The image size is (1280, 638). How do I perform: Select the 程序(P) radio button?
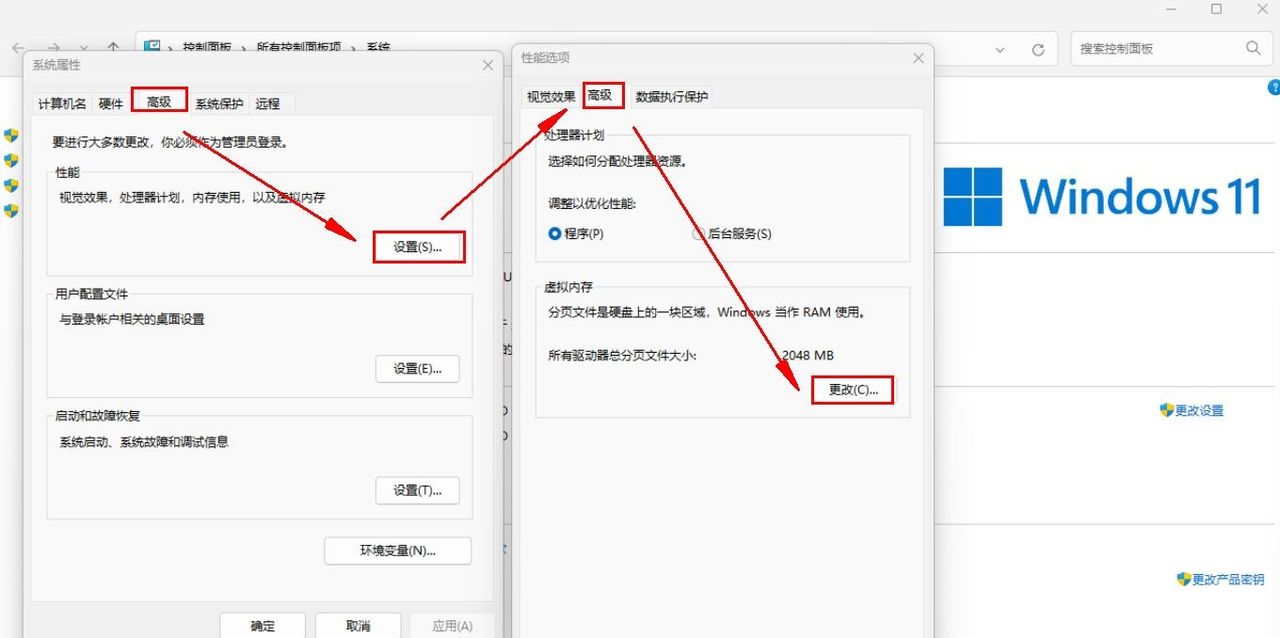tap(576, 234)
